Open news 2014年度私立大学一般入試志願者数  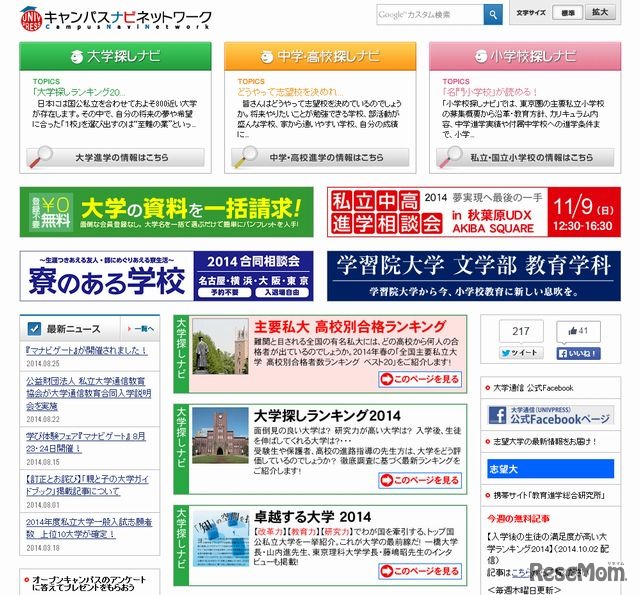tap(89, 528)
